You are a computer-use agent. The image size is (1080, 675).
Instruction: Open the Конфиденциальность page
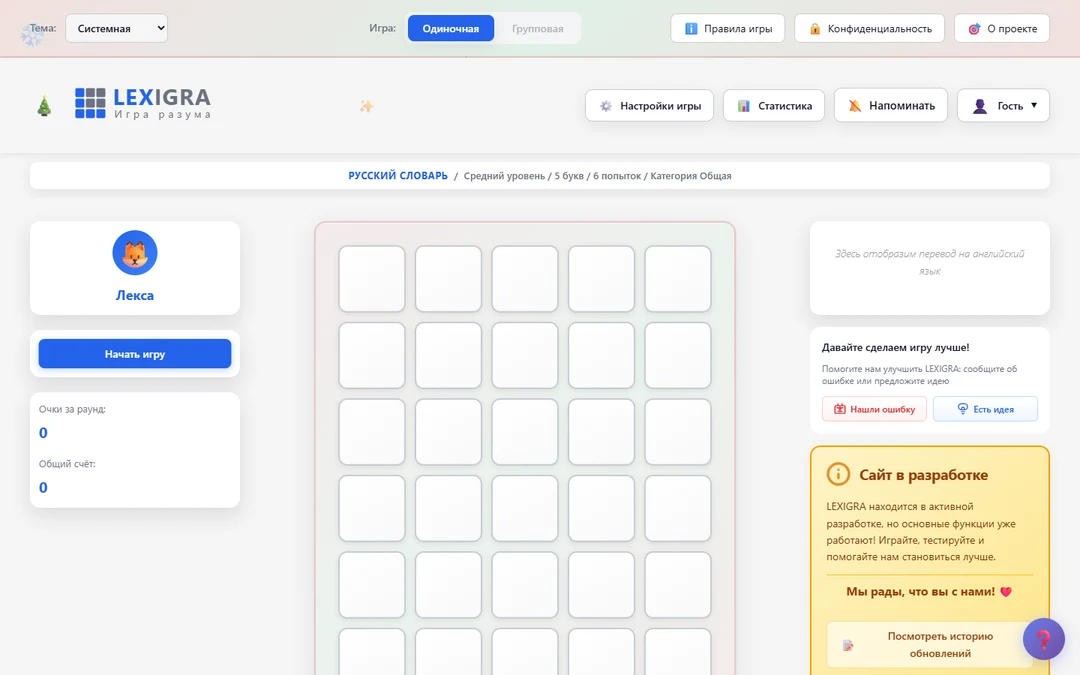click(x=869, y=28)
